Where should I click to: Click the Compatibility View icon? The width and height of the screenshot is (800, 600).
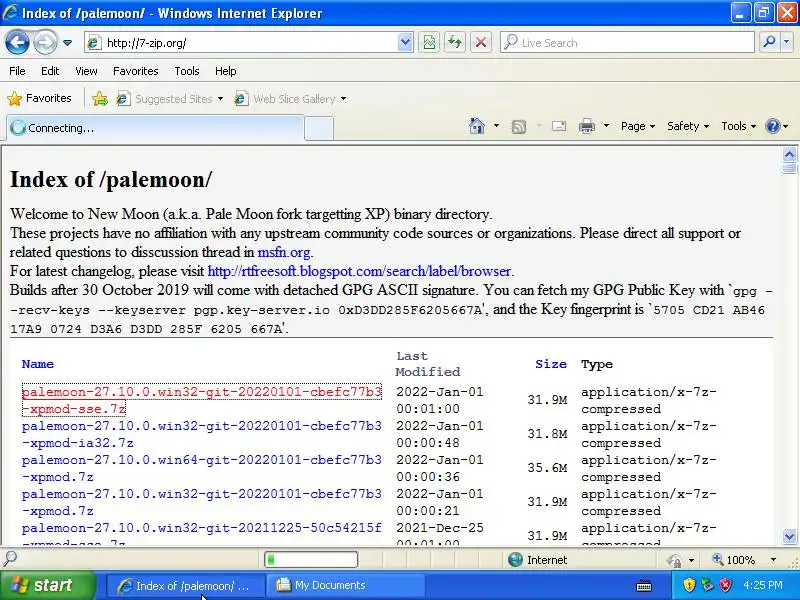[429, 43]
